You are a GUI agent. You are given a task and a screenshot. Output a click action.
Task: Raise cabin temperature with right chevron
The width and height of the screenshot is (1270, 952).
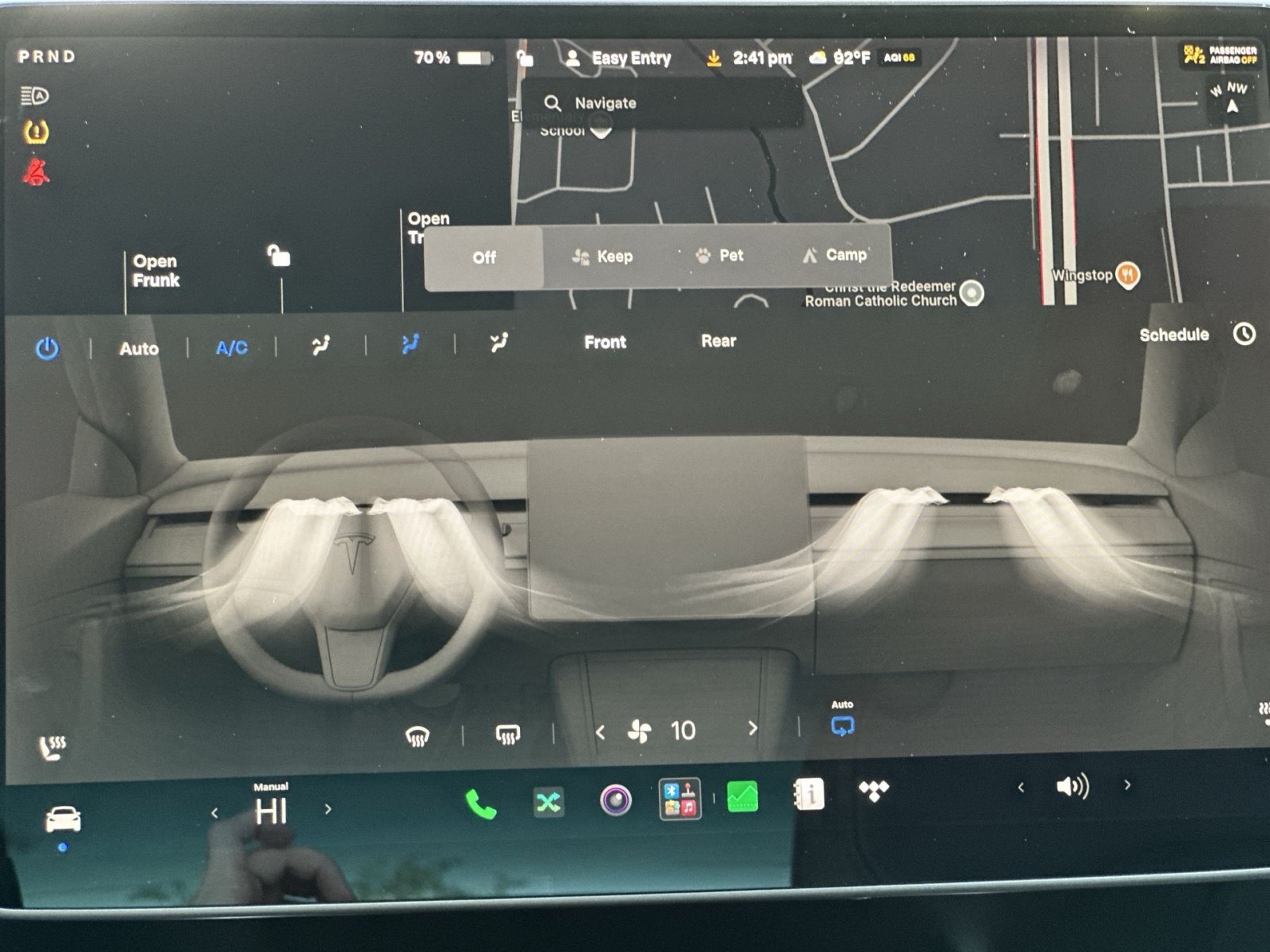(328, 809)
